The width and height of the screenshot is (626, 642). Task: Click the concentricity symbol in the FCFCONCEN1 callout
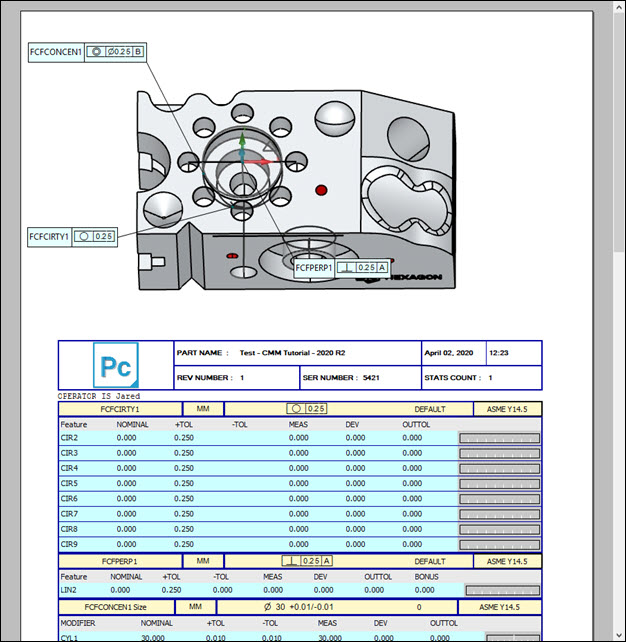pos(95,51)
